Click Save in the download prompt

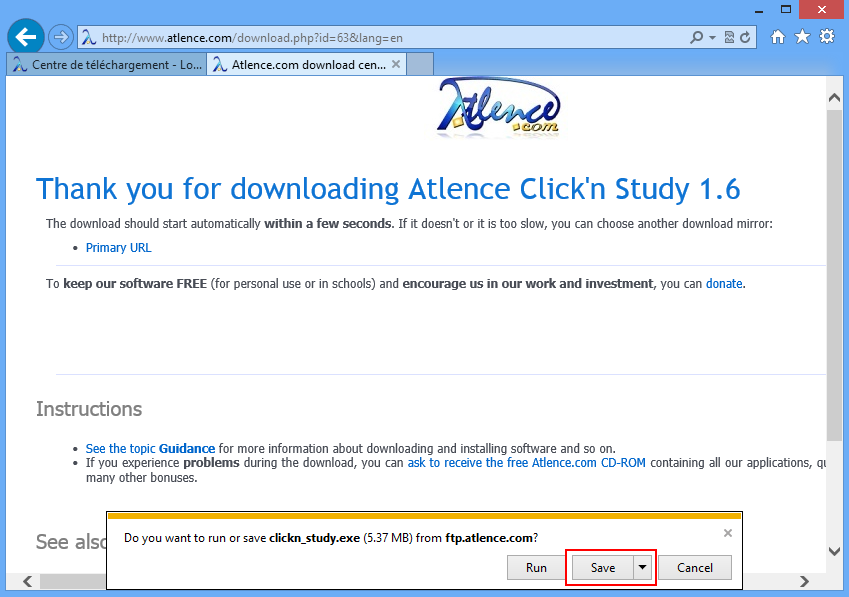click(x=602, y=568)
